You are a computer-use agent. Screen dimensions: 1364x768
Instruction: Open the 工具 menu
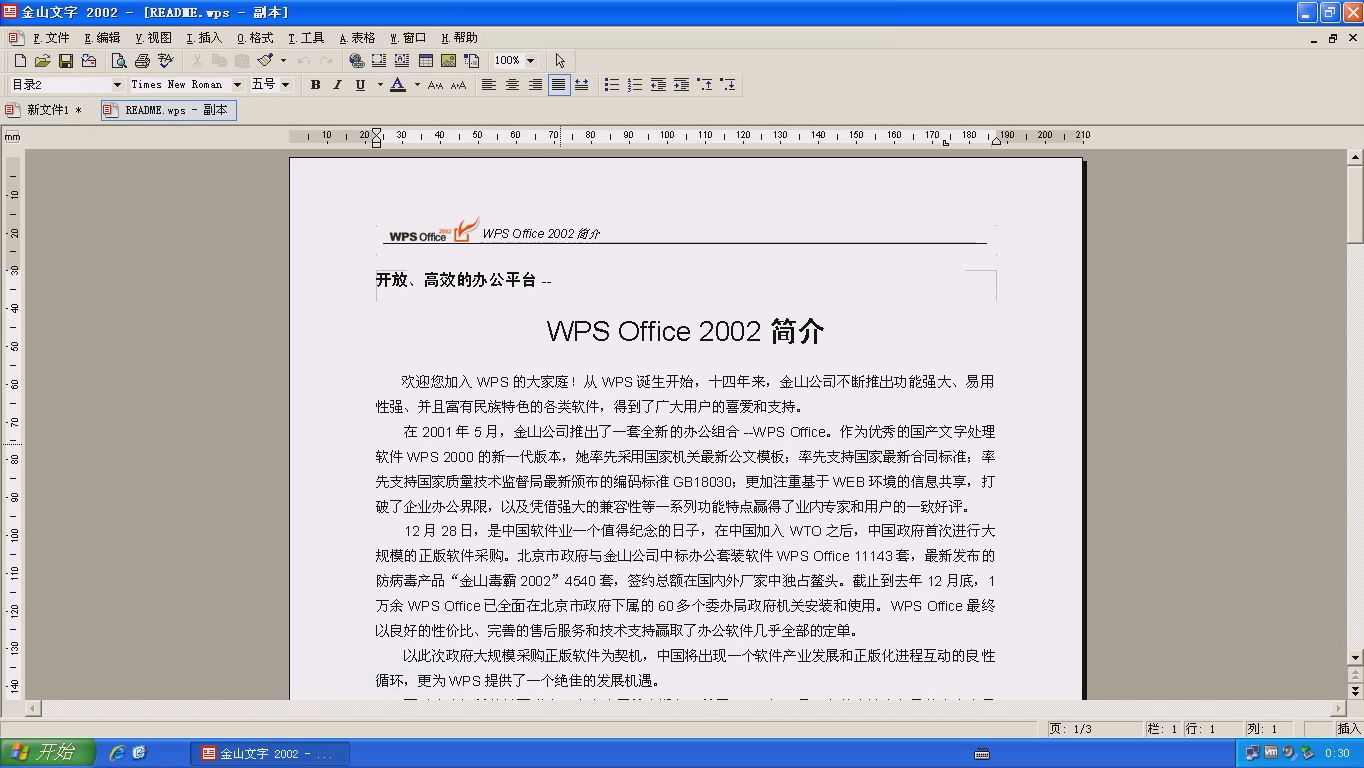coord(306,38)
